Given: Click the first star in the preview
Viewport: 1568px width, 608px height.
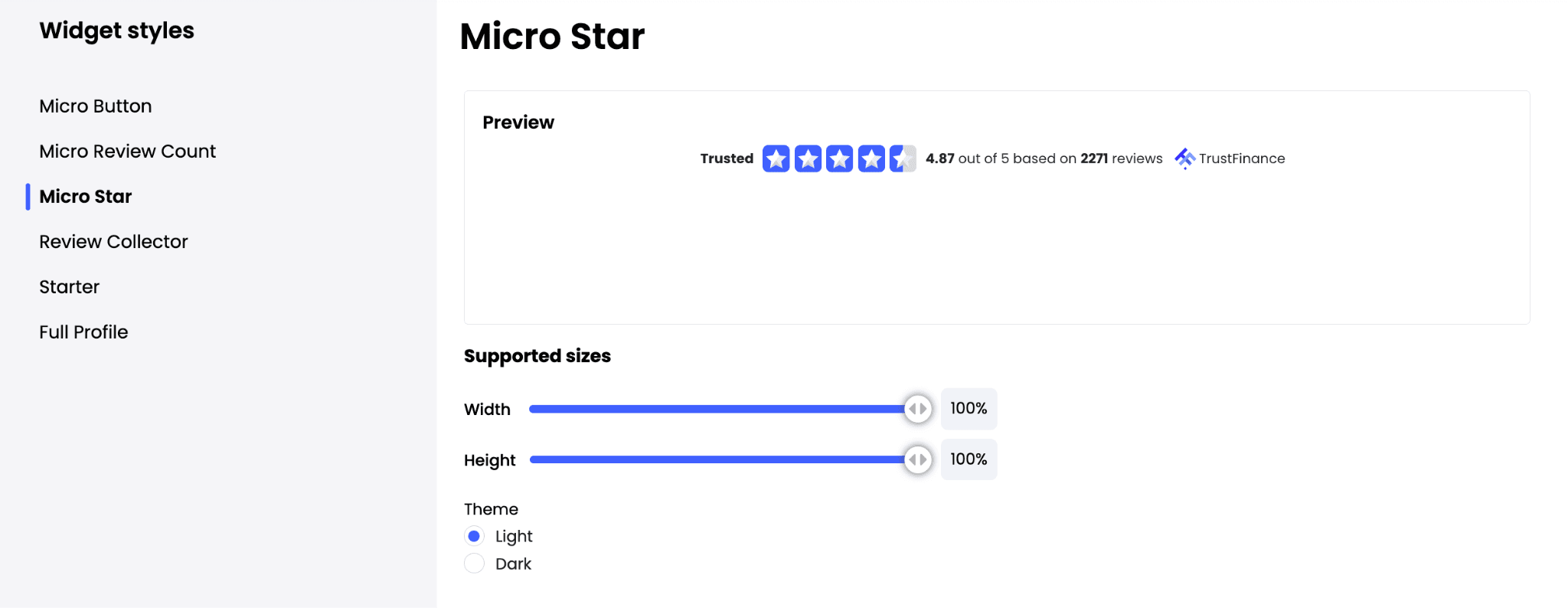Looking at the screenshot, I should click(x=776, y=159).
